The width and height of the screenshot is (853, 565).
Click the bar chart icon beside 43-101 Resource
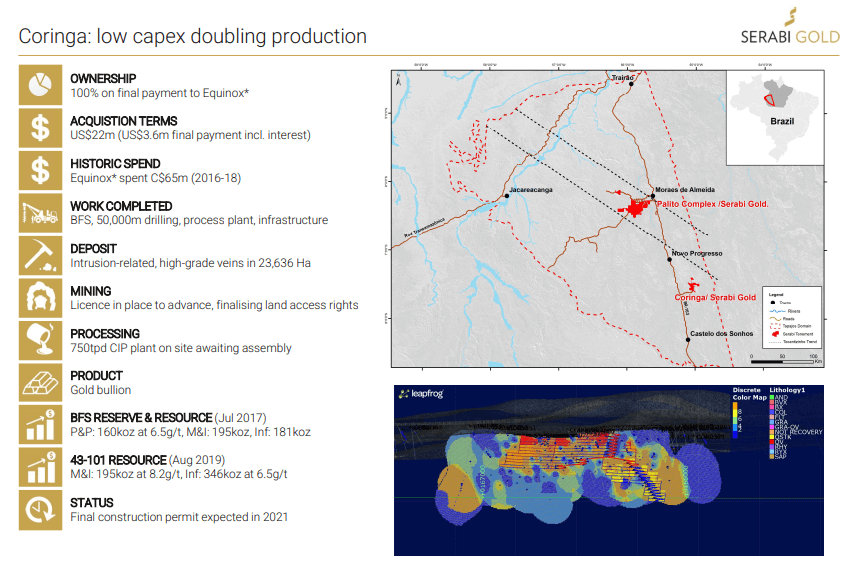tap(40, 467)
